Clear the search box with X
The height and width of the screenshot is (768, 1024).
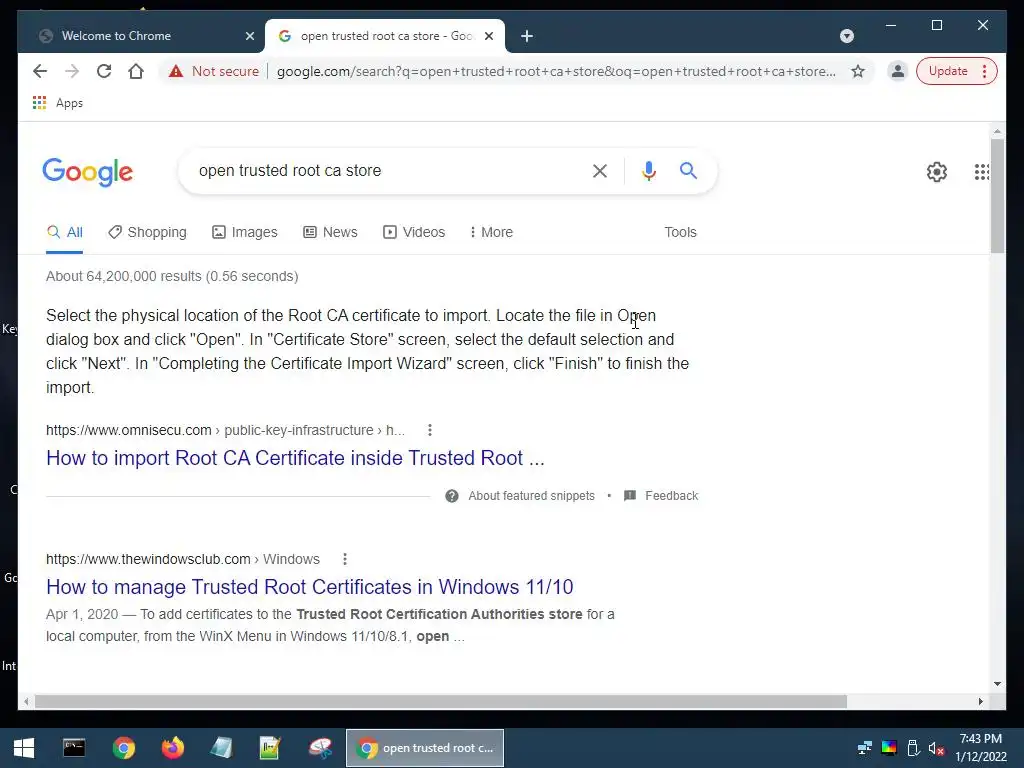[x=600, y=171]
